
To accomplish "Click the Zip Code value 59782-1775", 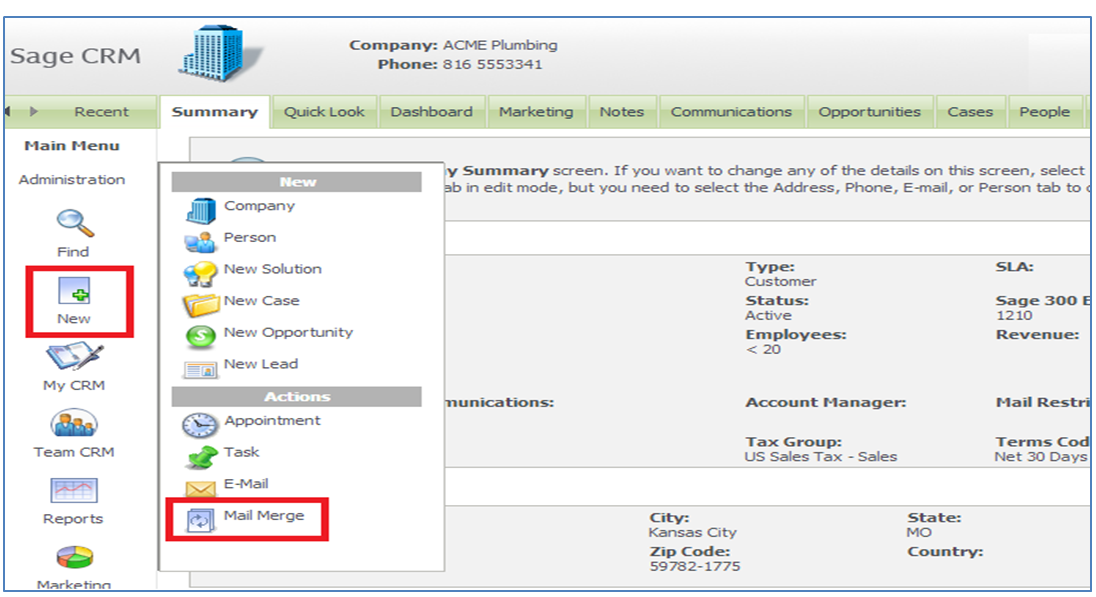I will point(695,566).
